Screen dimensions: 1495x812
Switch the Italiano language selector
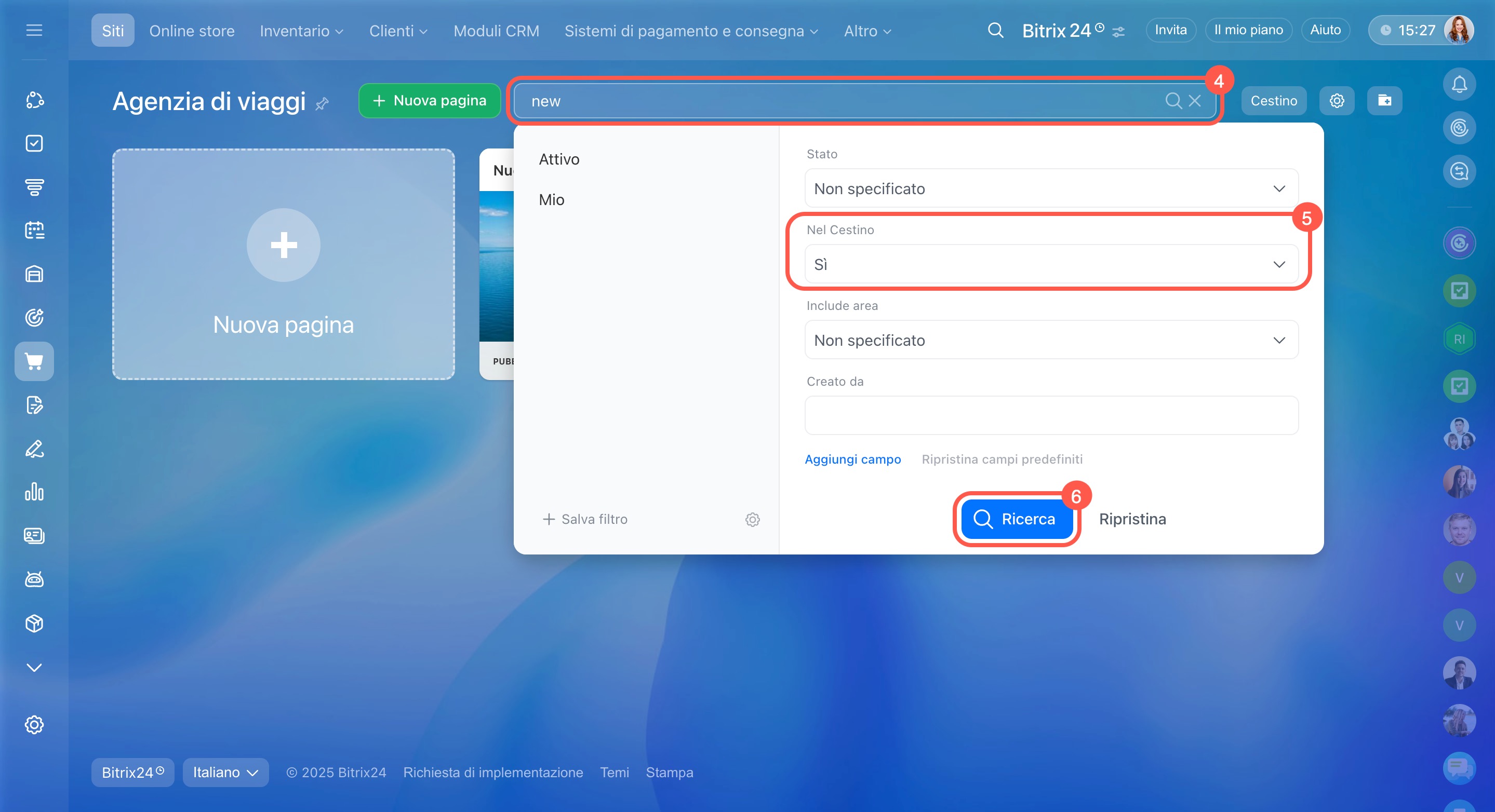pyautogui.click(x=225, y=773)
